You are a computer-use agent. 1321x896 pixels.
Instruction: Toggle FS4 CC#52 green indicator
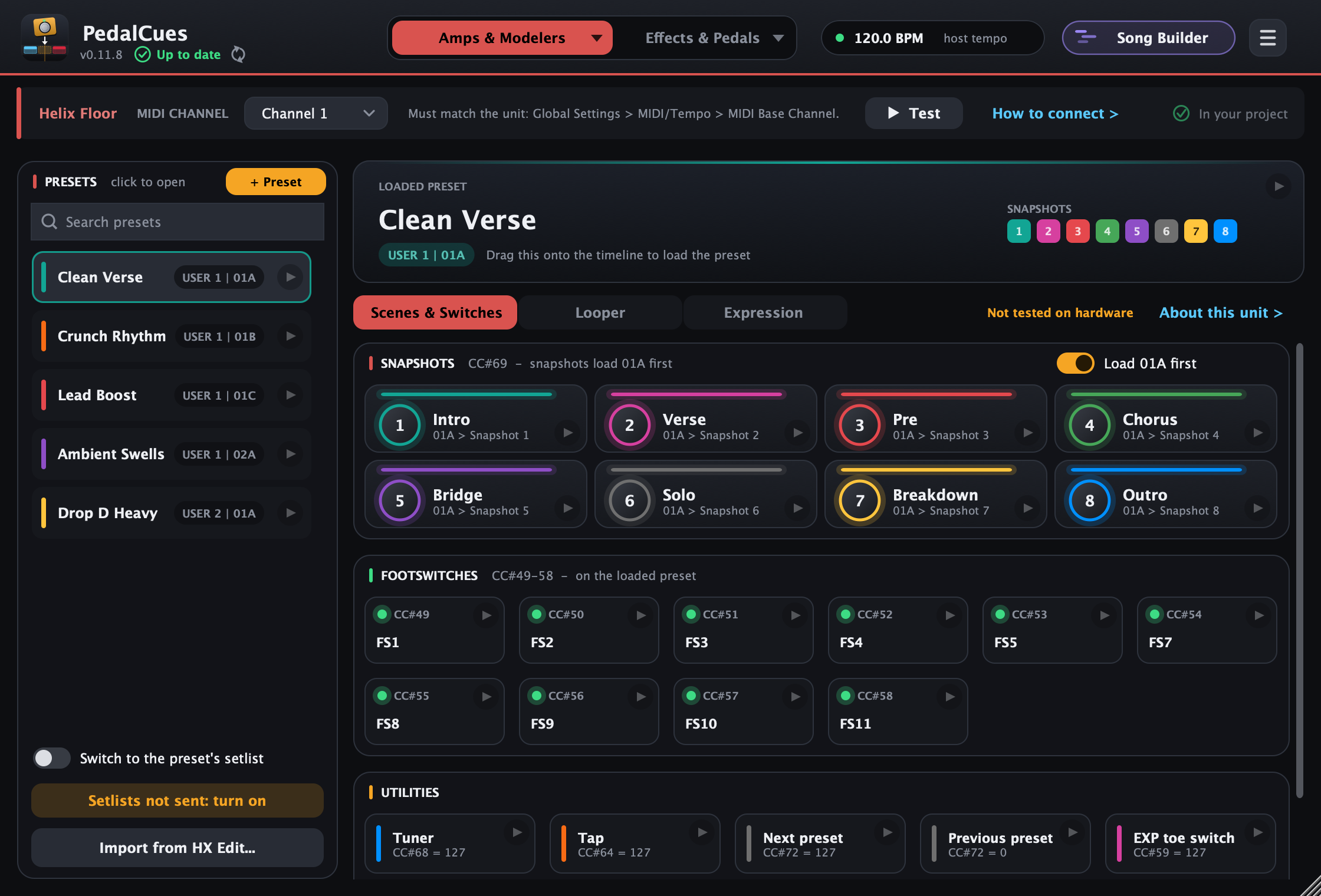[x=846, y=614]
